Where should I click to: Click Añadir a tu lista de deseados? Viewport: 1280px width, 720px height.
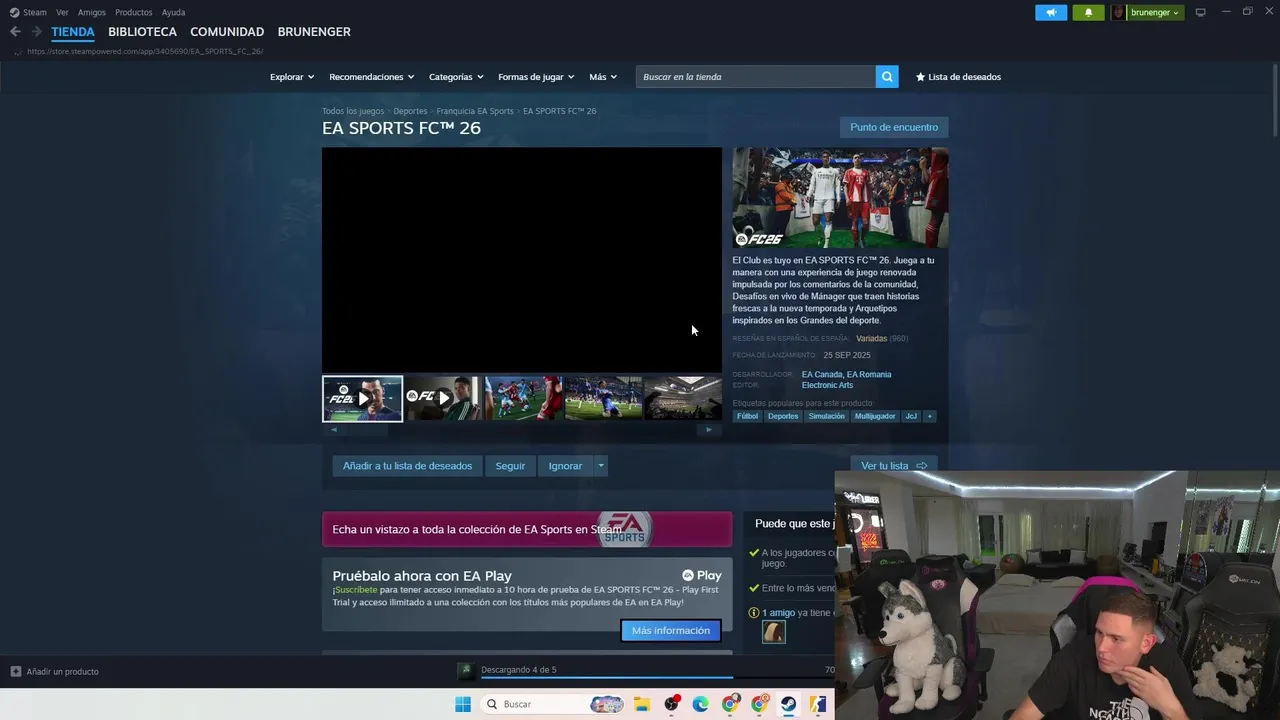(x=407, y=466)
